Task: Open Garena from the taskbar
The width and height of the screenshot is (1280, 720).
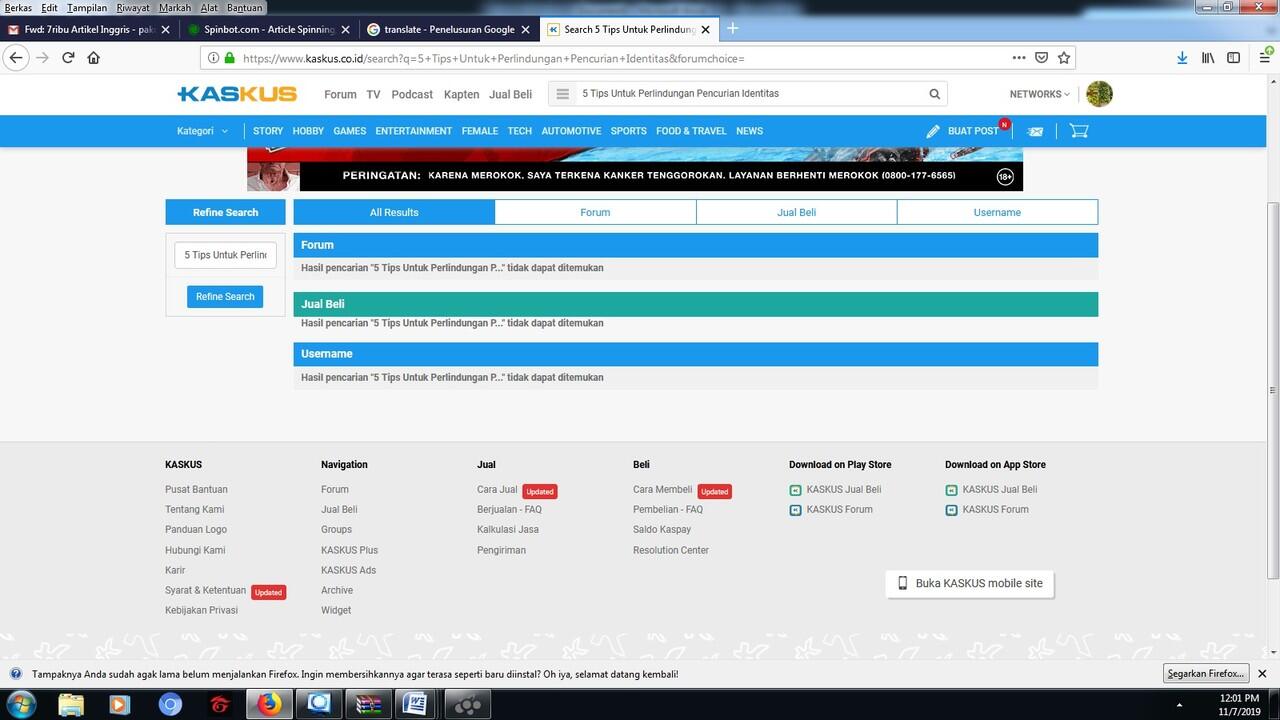Action: [220, 704]
